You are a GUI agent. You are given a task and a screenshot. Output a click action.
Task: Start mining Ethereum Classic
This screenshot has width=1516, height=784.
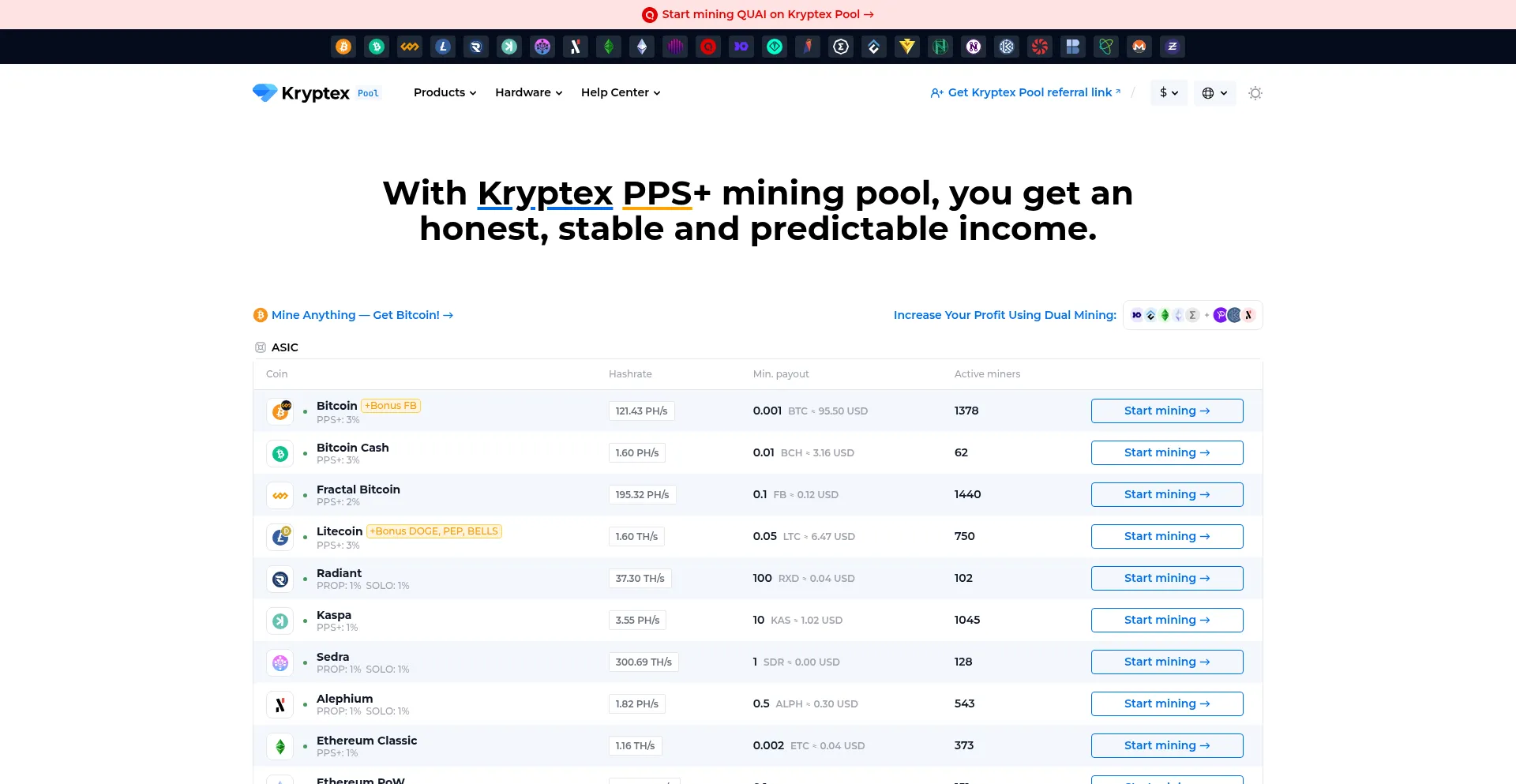pos(1167,745)
